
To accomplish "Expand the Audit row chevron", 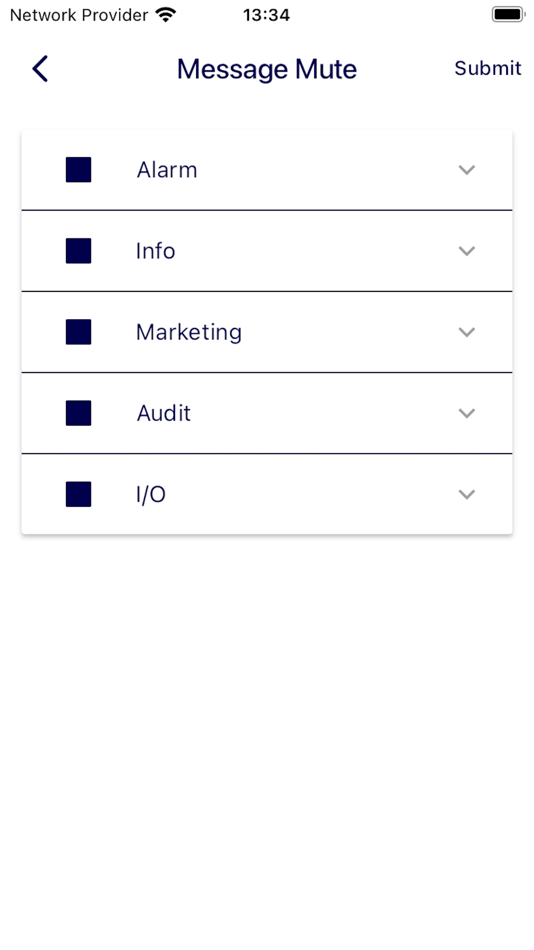I will pyautogui.click(x=466, y=413).
